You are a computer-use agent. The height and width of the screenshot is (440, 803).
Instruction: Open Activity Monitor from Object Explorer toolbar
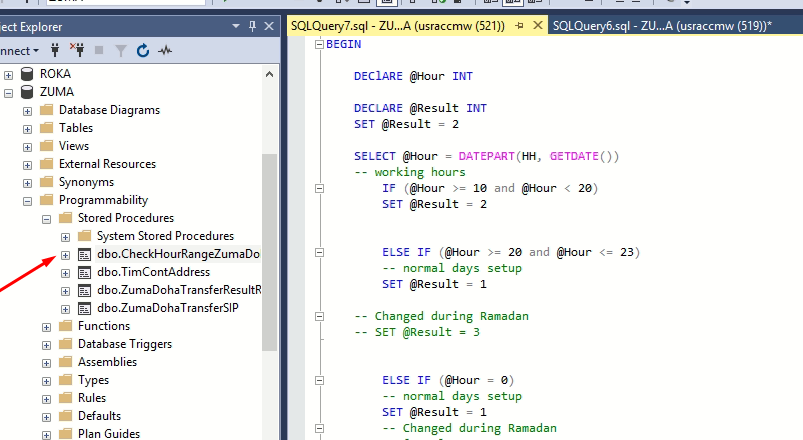pyautogui.click(x=165, y=49)
